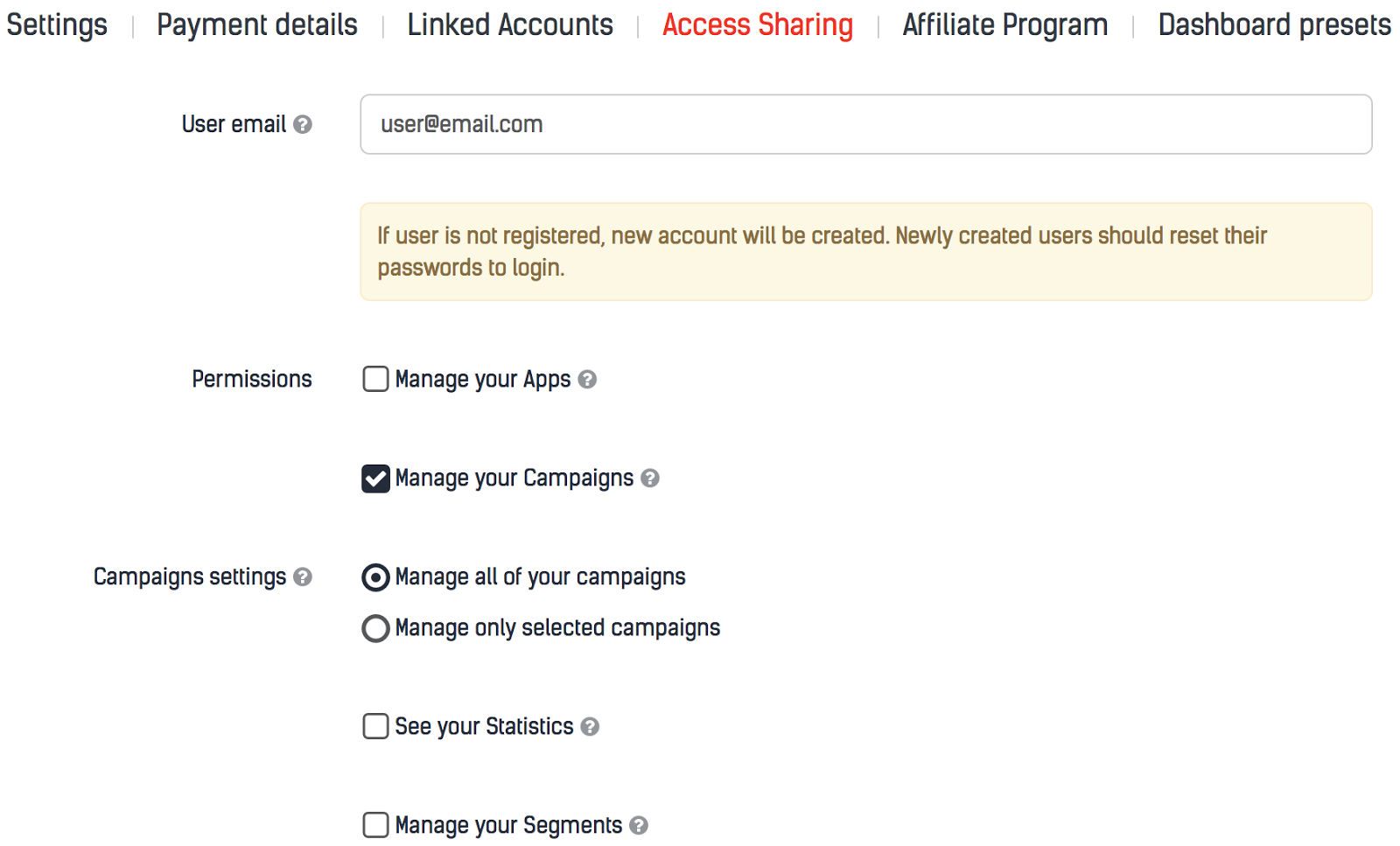
Task: Switch to the Payment details tab
Action: 257,24
